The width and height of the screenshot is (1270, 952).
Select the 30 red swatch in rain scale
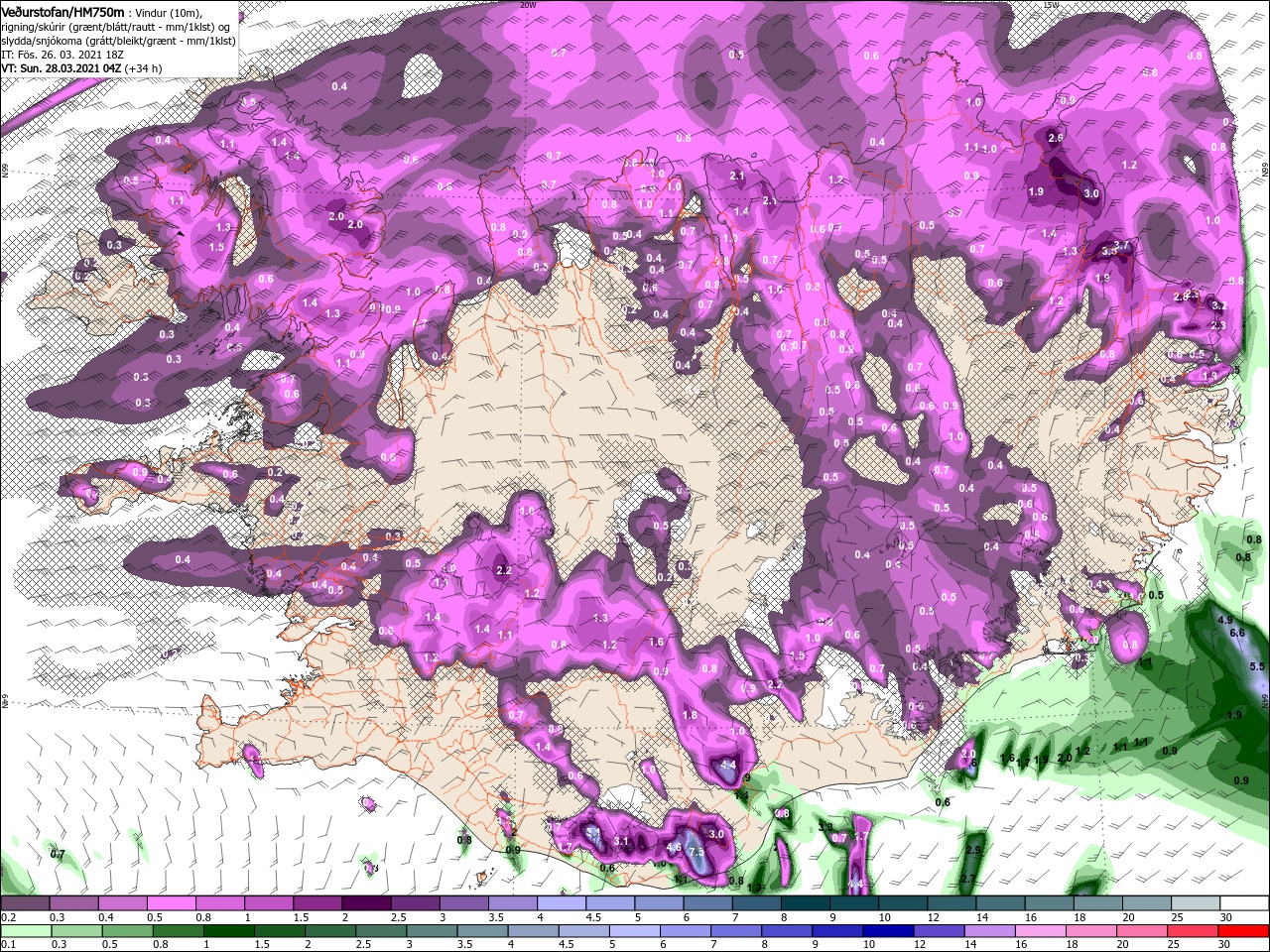pos(1243,930)
